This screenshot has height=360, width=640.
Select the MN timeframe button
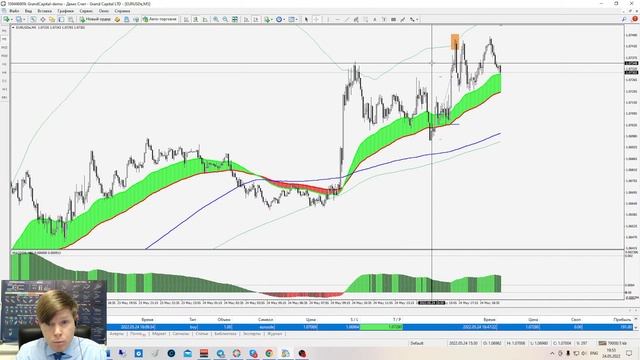(x=4, y=97)
